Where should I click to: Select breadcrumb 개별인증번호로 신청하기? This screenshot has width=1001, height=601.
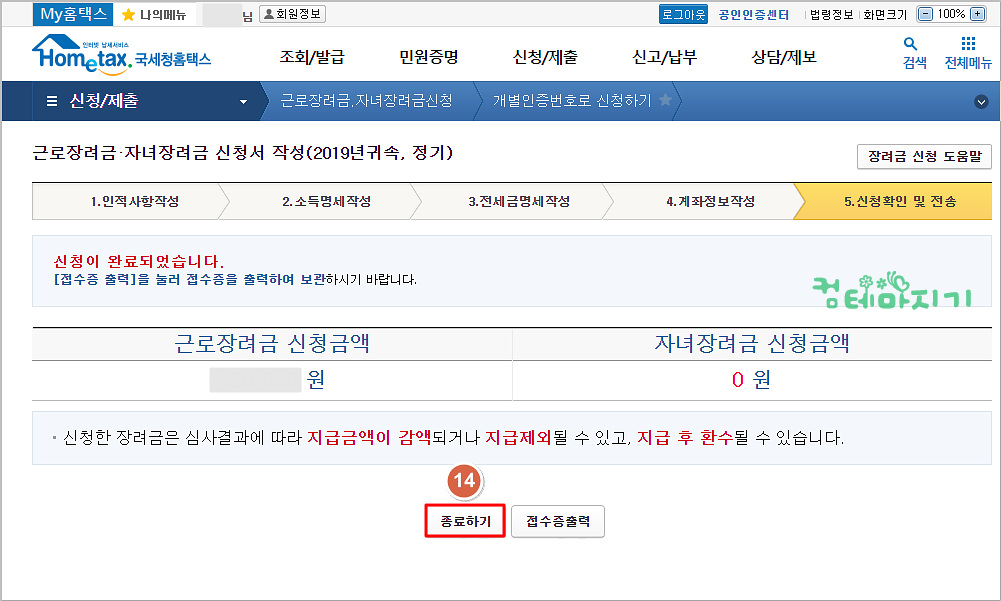pos(572,100)
